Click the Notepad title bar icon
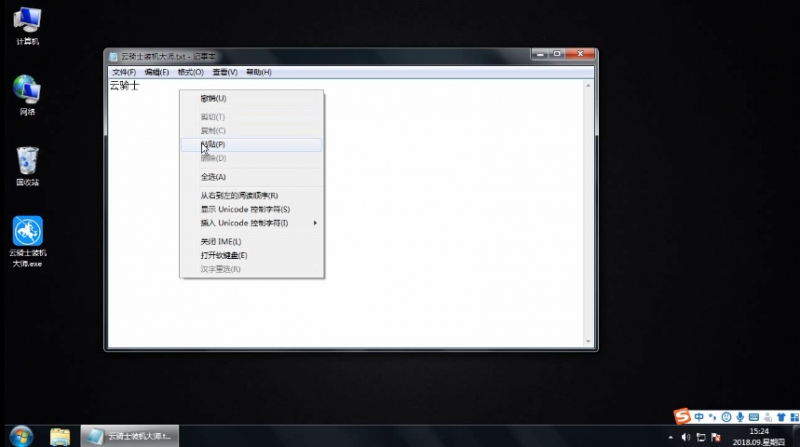800x447 pixels. coord(113,56)
